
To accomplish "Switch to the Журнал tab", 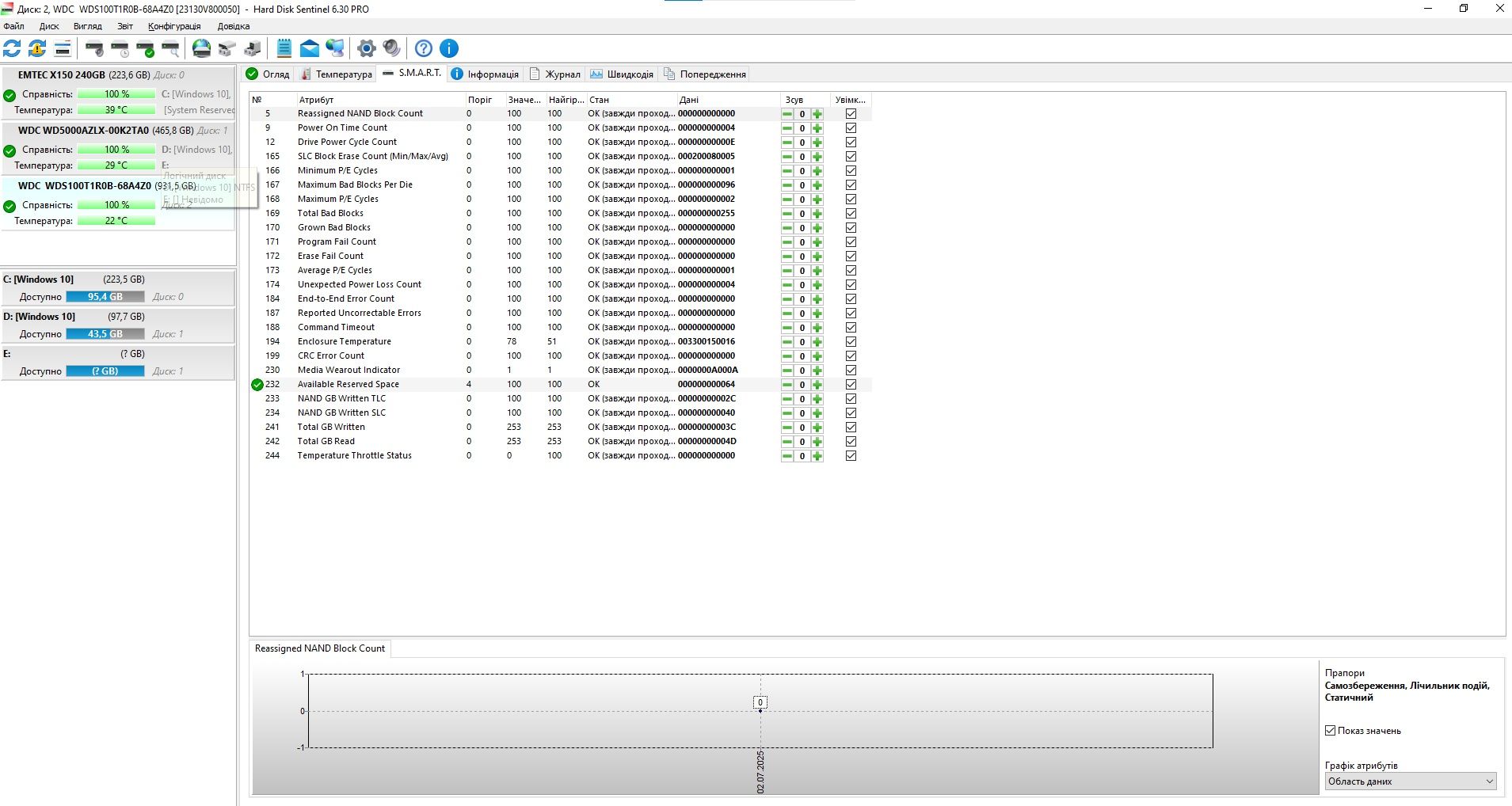I will tap(554, 74).
